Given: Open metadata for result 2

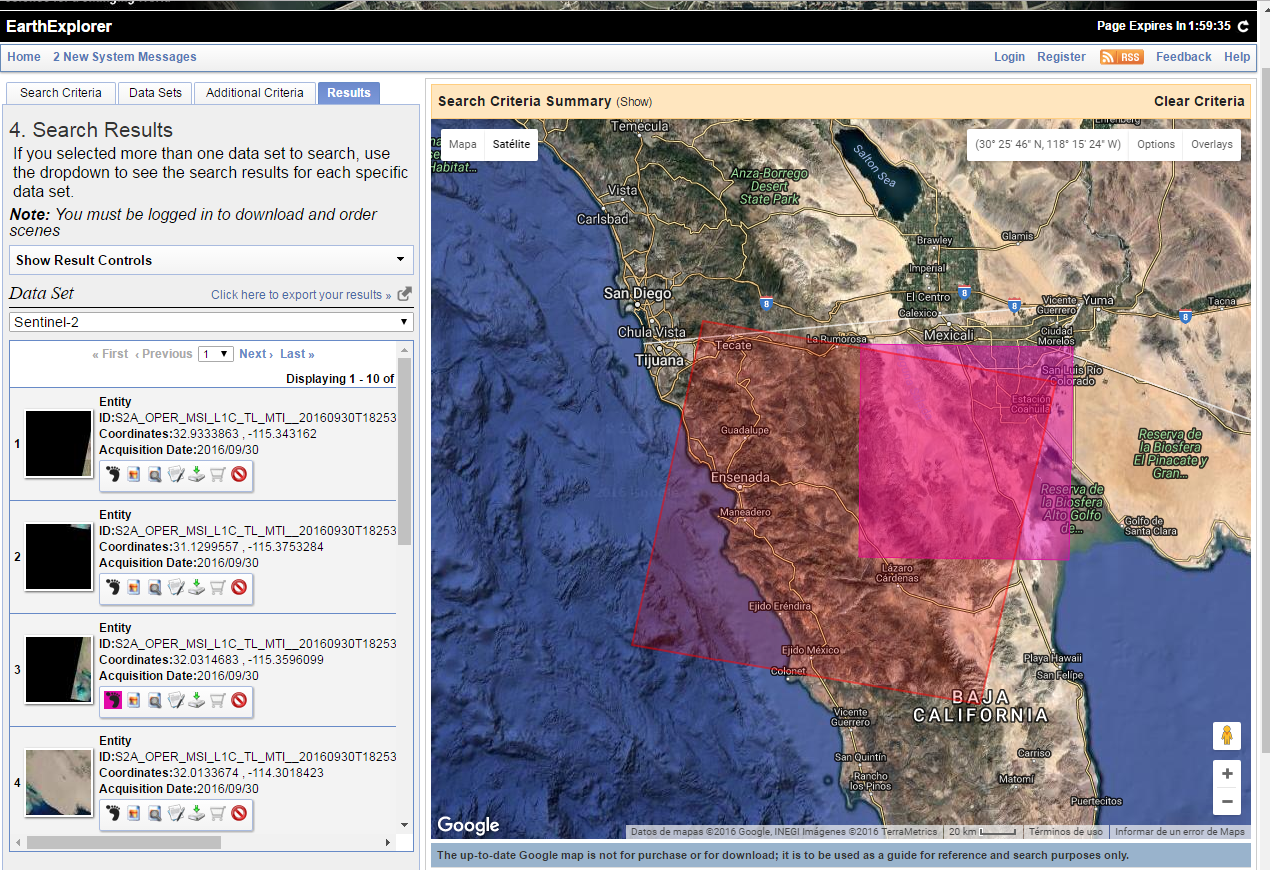Looking at the screenshot, I should (x=176, y=588).
